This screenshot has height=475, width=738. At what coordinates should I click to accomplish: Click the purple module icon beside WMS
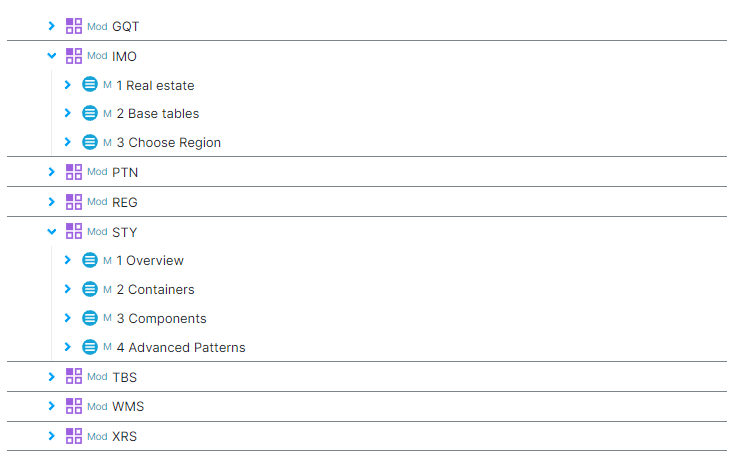pos(74,406)
